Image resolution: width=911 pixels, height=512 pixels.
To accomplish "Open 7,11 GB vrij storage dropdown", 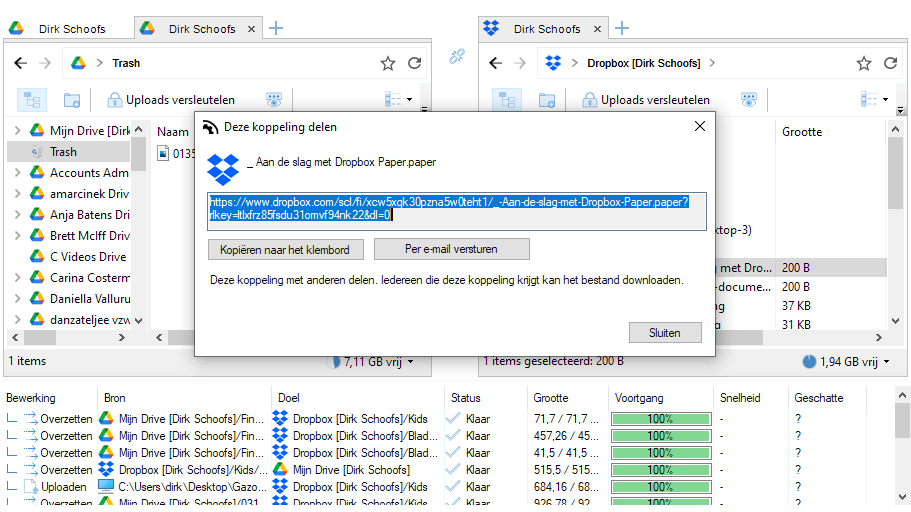I will coord(372,361).
